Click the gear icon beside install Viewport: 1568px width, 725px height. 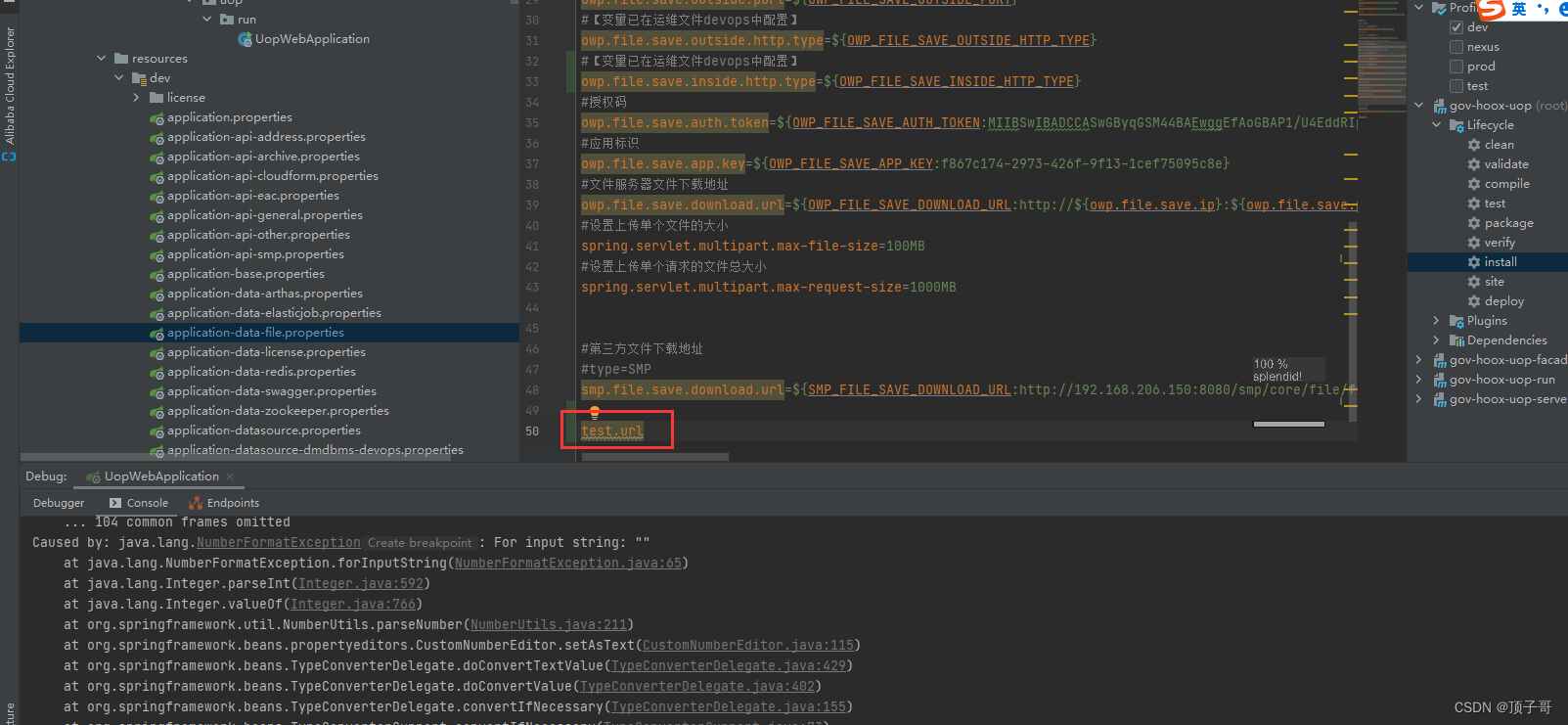(x=1474, y=262)
